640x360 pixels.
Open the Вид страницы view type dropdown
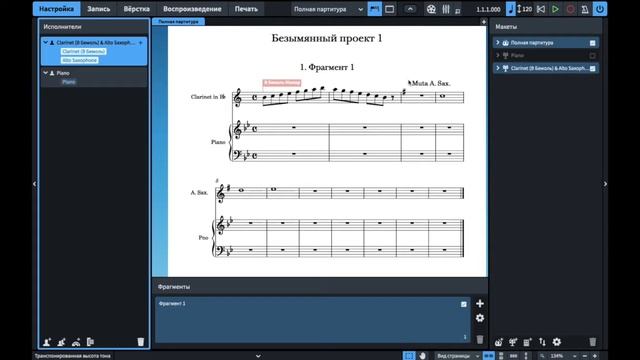pyautogui.click(x=458, y=356)
